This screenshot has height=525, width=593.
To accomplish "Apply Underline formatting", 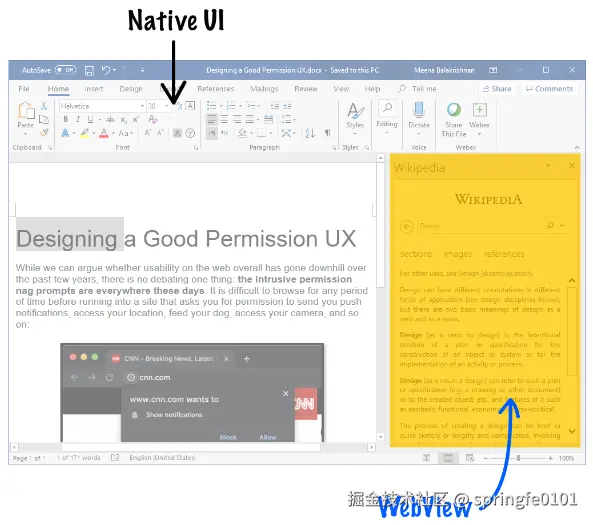I will click(x=90, y=119).
